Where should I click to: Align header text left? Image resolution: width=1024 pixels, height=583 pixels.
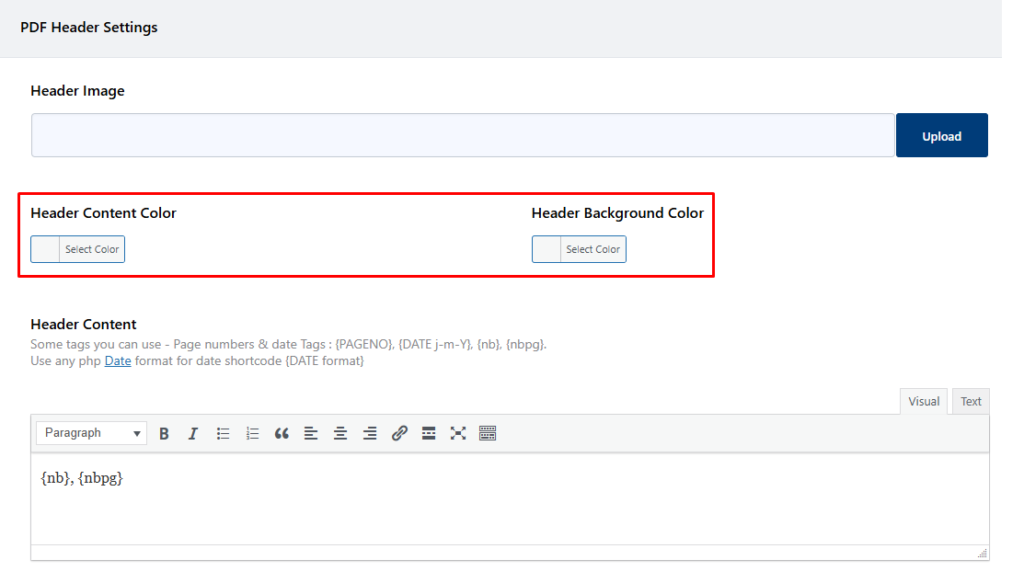tap(311, 433)
